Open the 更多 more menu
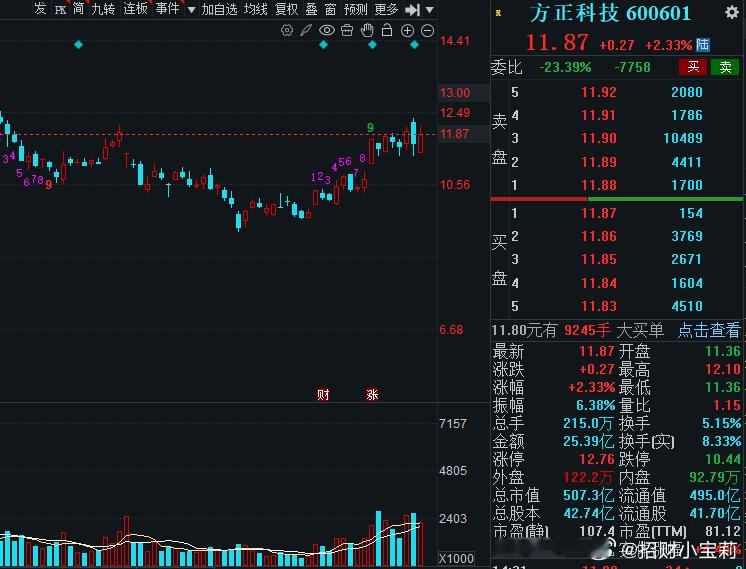The width and height of the screenshot is (746, 569). coord(386,9)
